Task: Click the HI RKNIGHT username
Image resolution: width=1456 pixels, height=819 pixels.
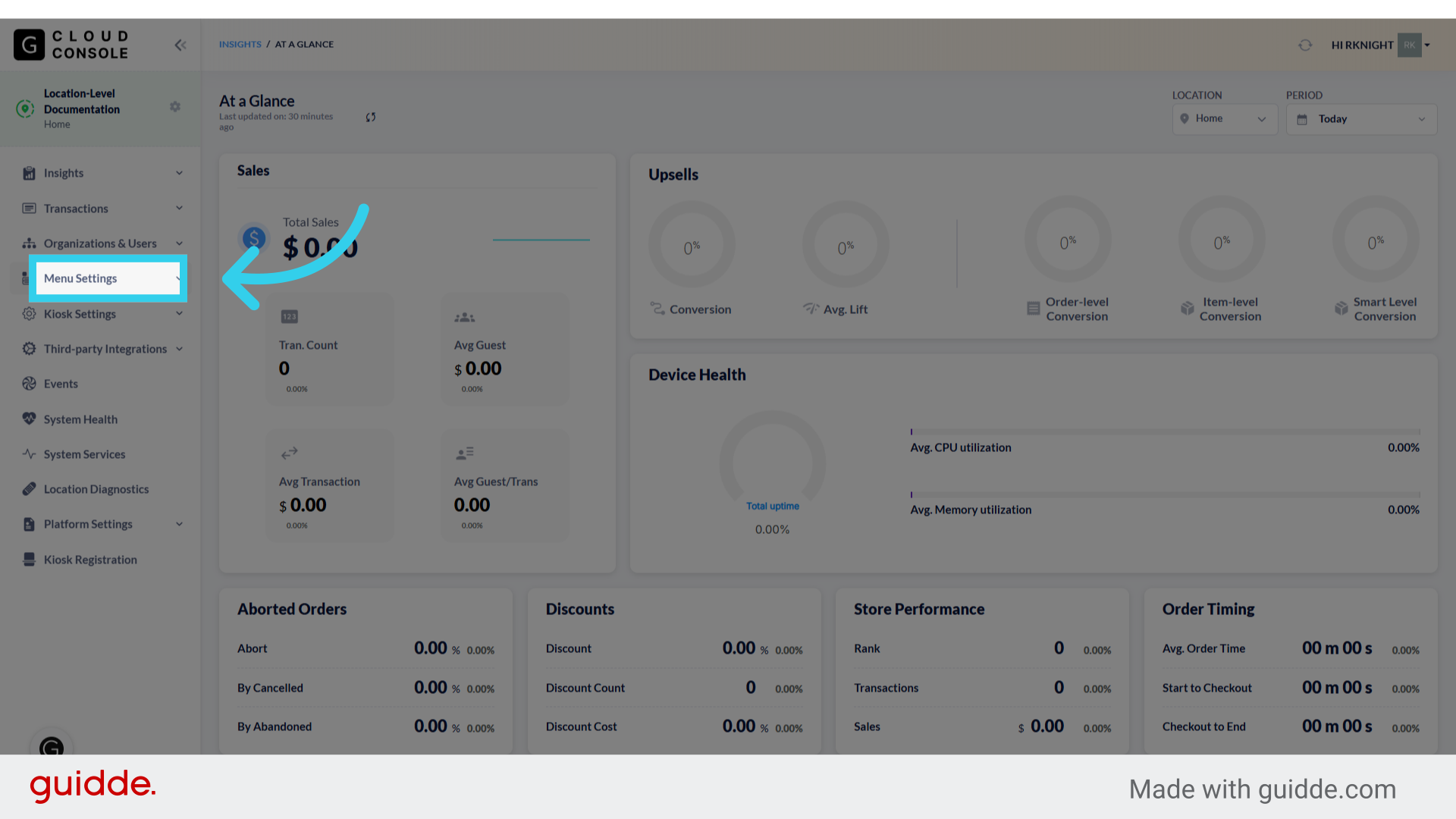Action: [x=1362, y=45]
